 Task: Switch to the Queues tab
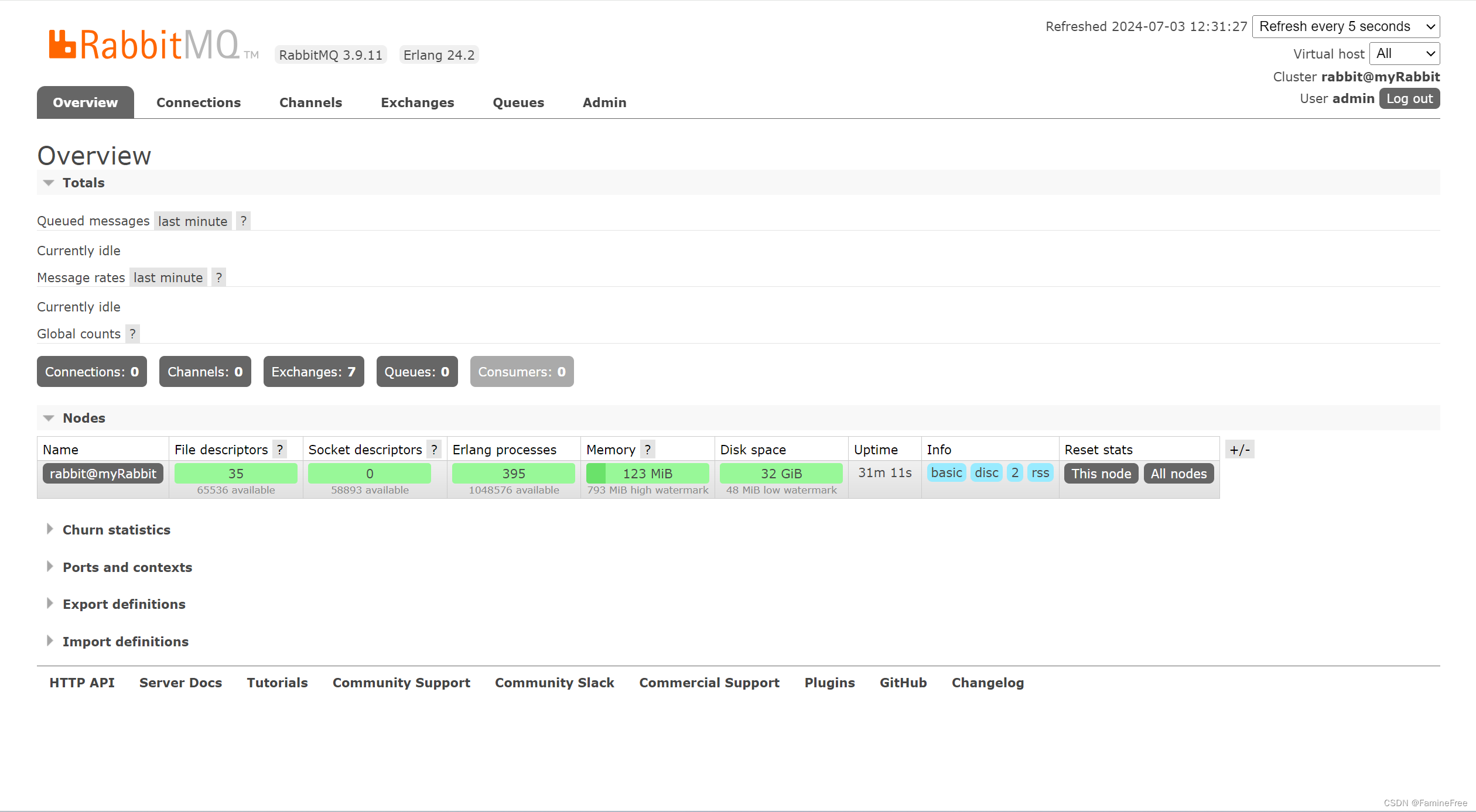tap(518, 102)
